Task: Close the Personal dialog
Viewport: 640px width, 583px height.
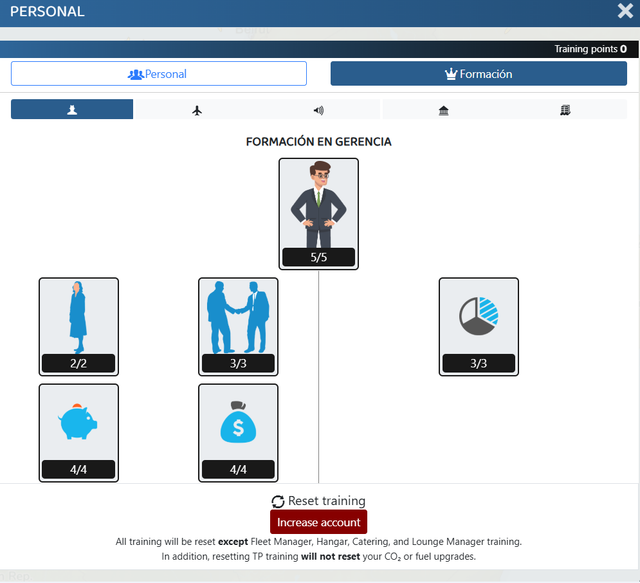Action: click(625, 11)
